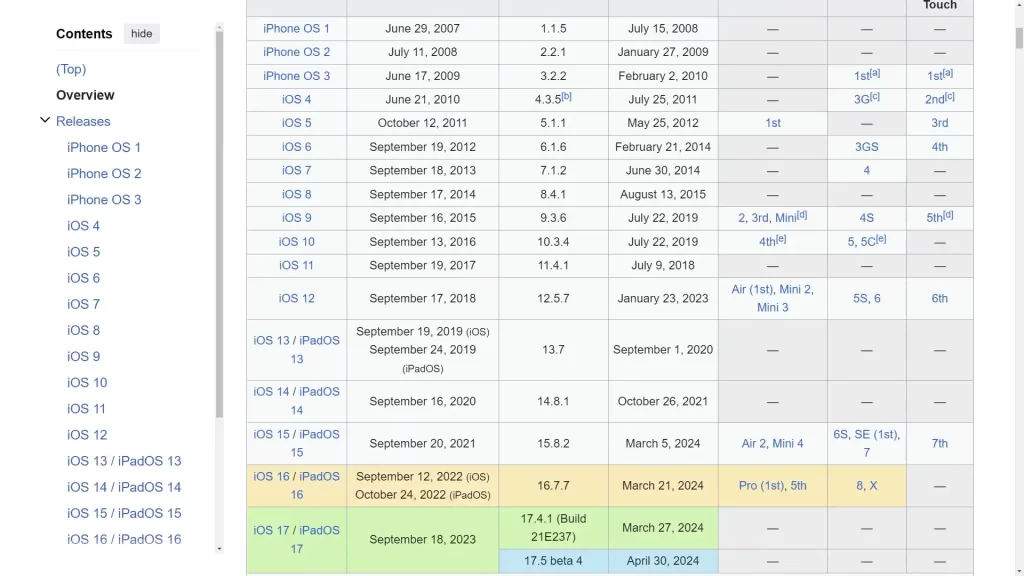Open iOS 16 / iPadOS 16 from Contents
Screen dimensions: 1024x576
tap(124, 539)
